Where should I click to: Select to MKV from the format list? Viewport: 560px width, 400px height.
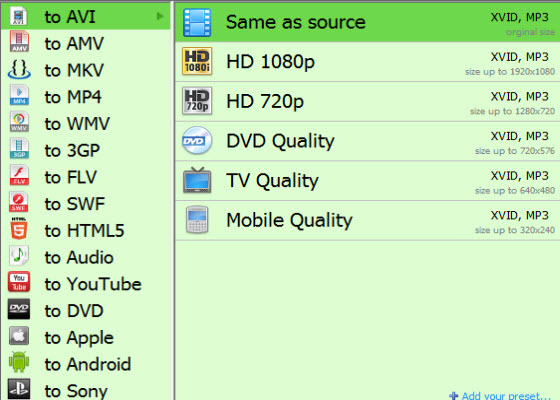[x=86, y=70]
